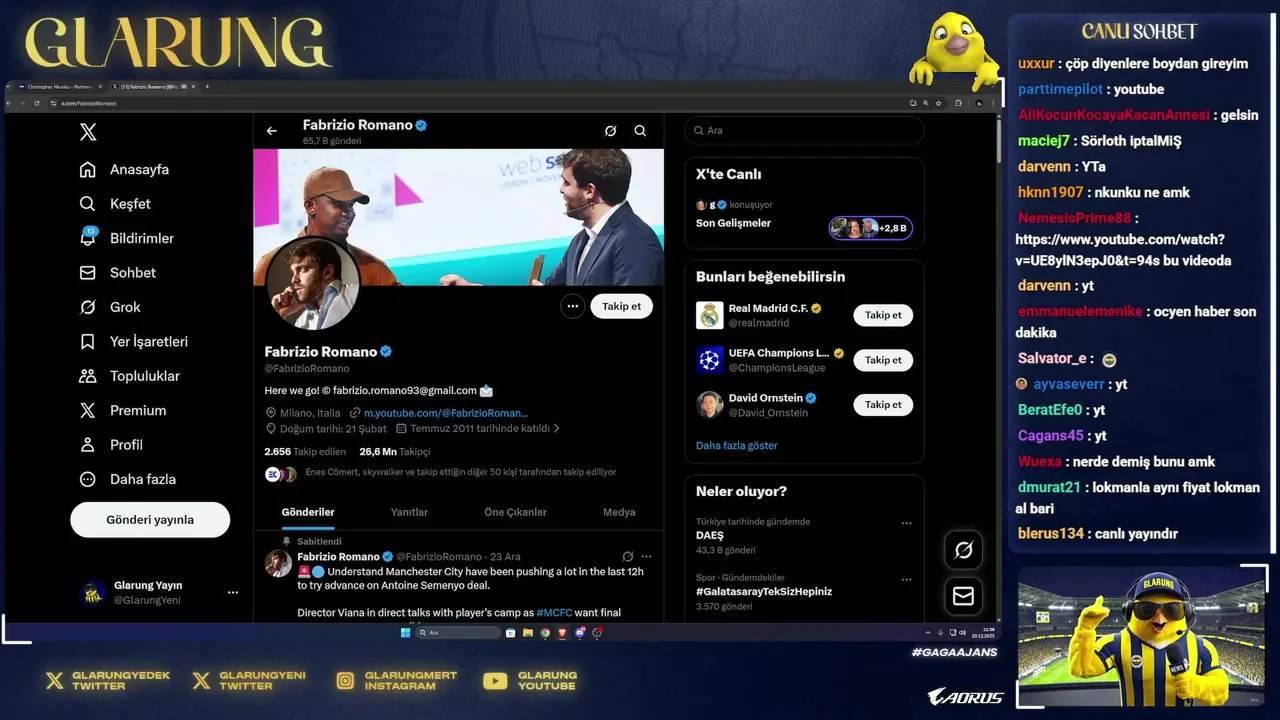The image size is (1280, 720).
Task: Go back with the profile arrow
Action: (x=271, y=131)
